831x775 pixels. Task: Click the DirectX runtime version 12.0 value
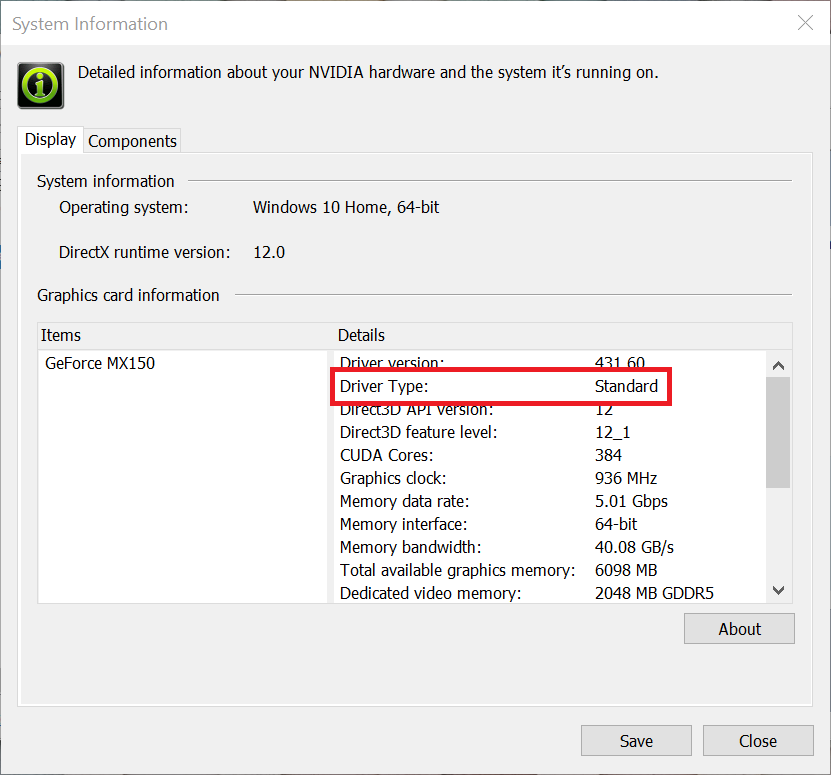pyautogui.click(x=269, y=252)
